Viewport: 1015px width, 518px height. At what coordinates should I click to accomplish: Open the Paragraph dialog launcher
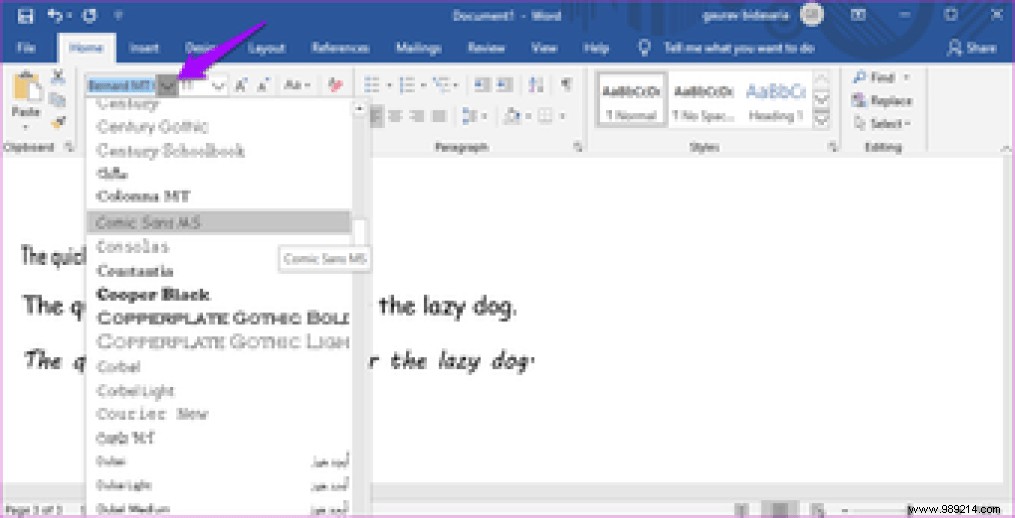pyautogui.click(x=577, y=148)
